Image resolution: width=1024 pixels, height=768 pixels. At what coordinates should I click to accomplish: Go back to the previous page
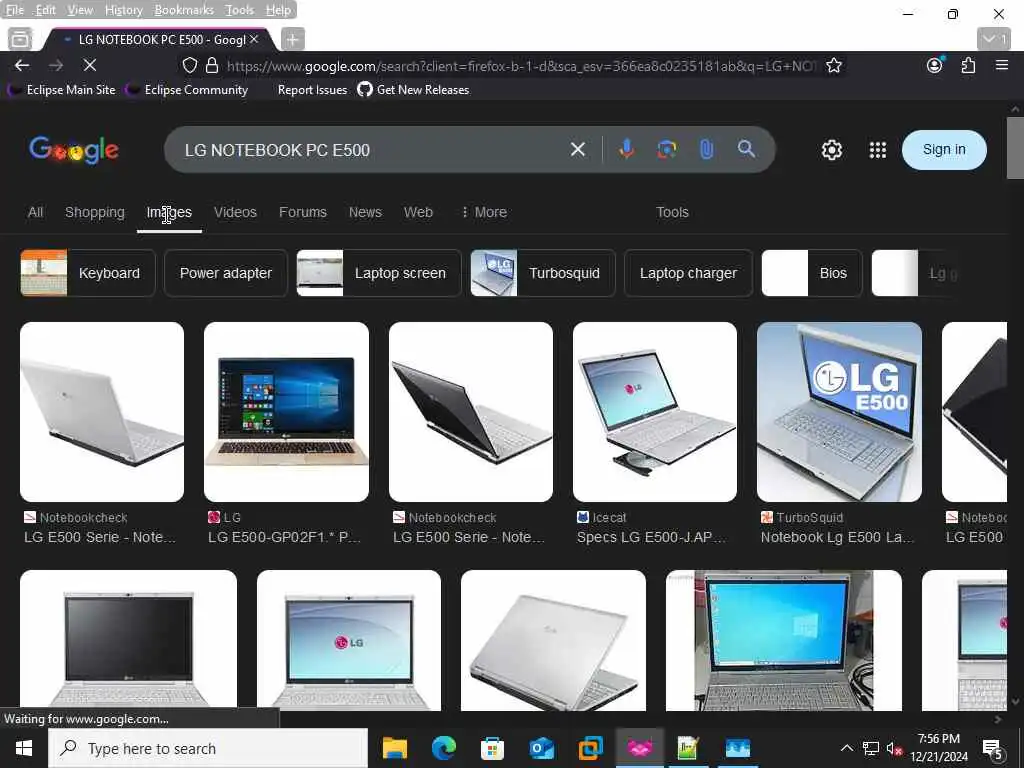[22, 65]
